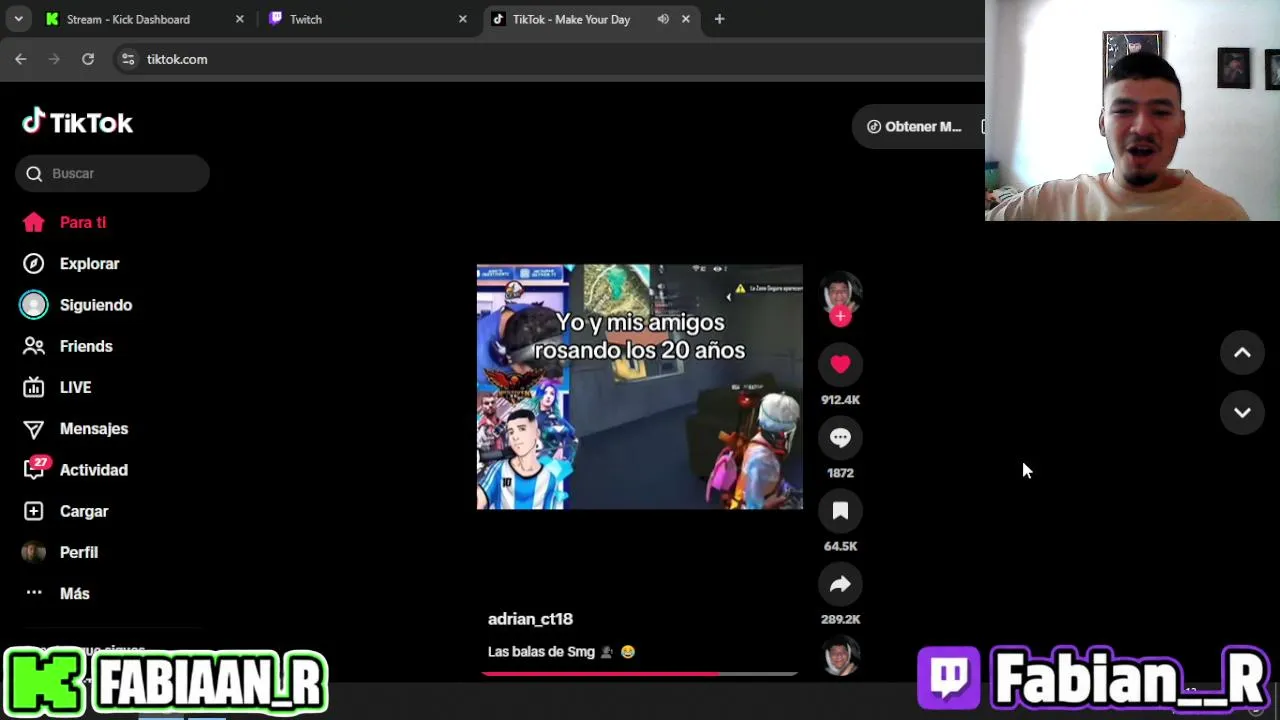Go back in browser history
The width and height of the screenshot is (1280, 720).
(21, 60)
